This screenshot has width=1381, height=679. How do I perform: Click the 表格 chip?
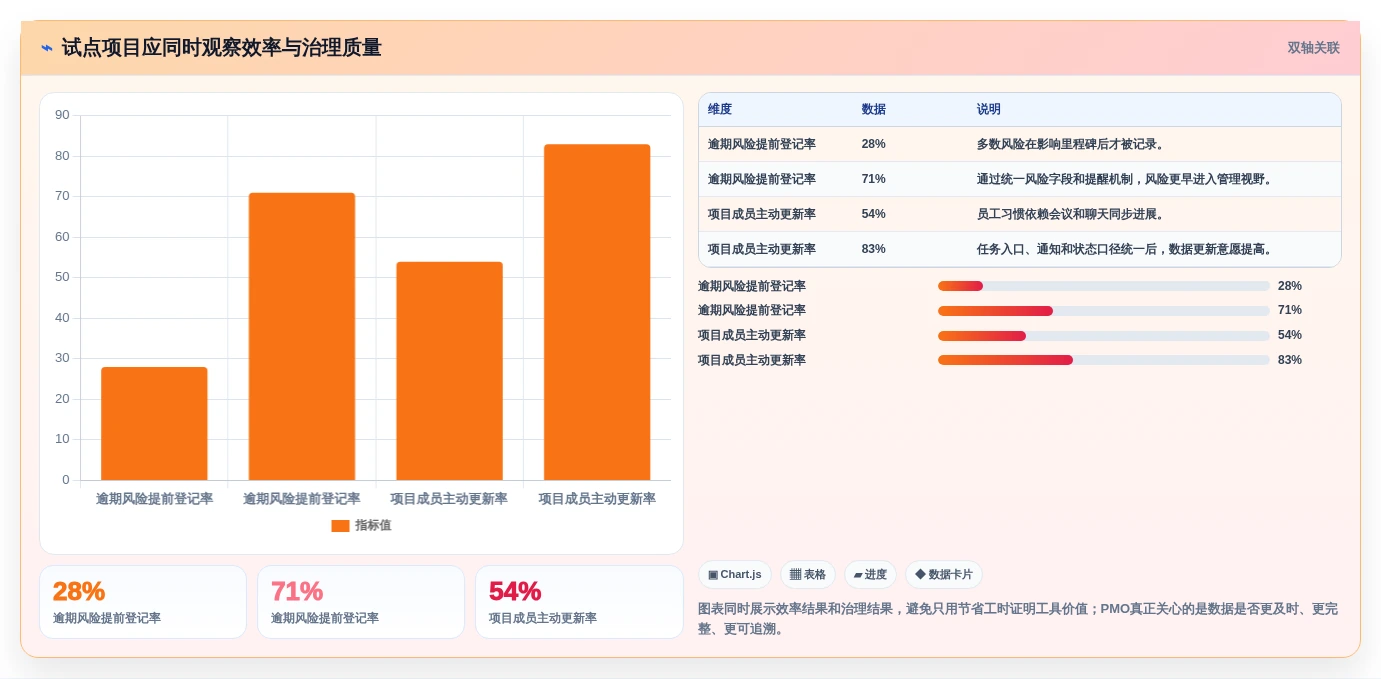pos(808,575)
